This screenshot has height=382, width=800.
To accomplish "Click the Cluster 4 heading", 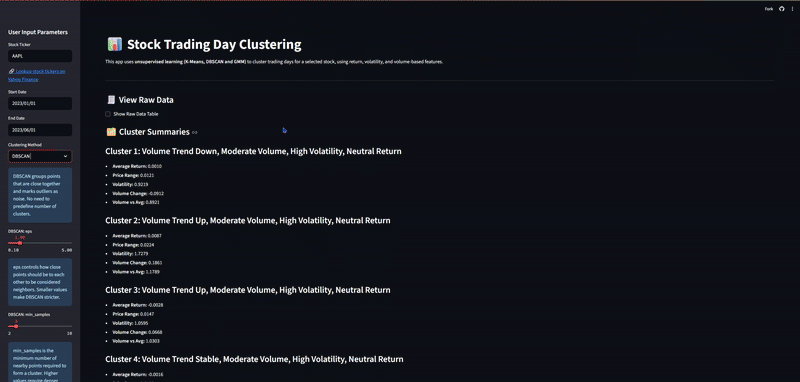I will (x=254, y=359).
